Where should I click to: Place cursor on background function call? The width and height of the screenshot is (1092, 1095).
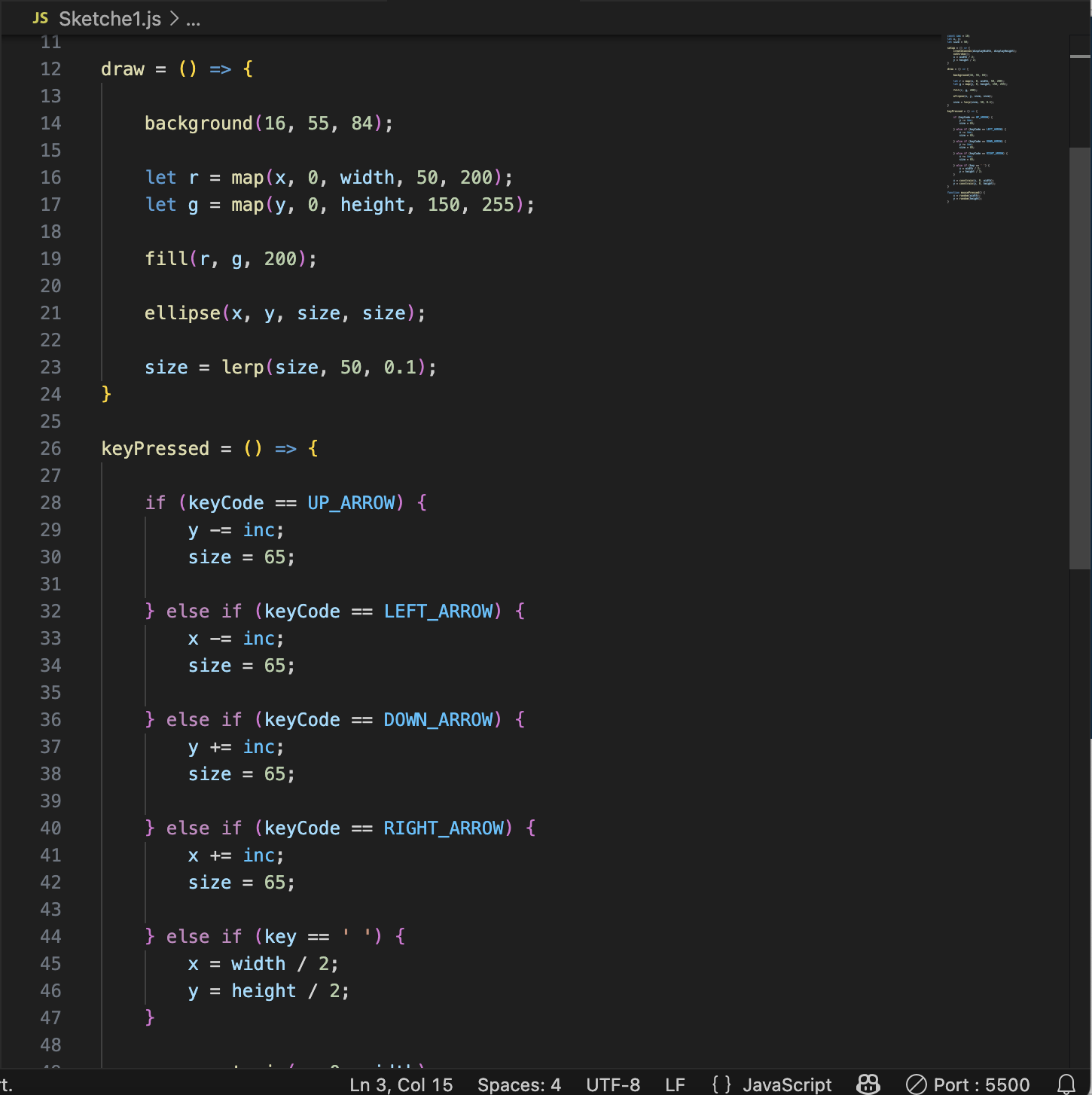pos(199,124)
